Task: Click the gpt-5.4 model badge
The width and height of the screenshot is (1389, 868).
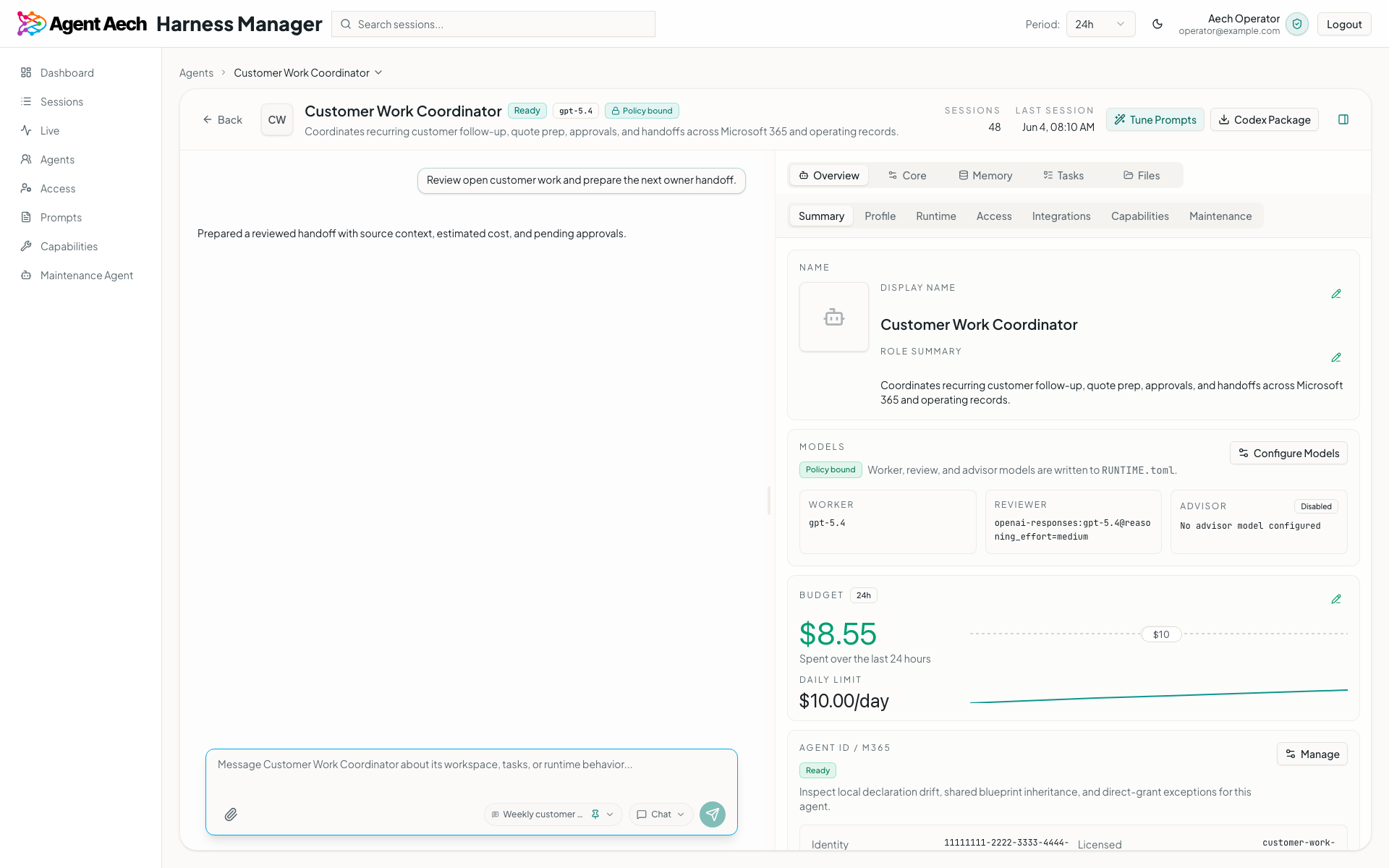Action: pyautogui.click(x=576, y=111)
